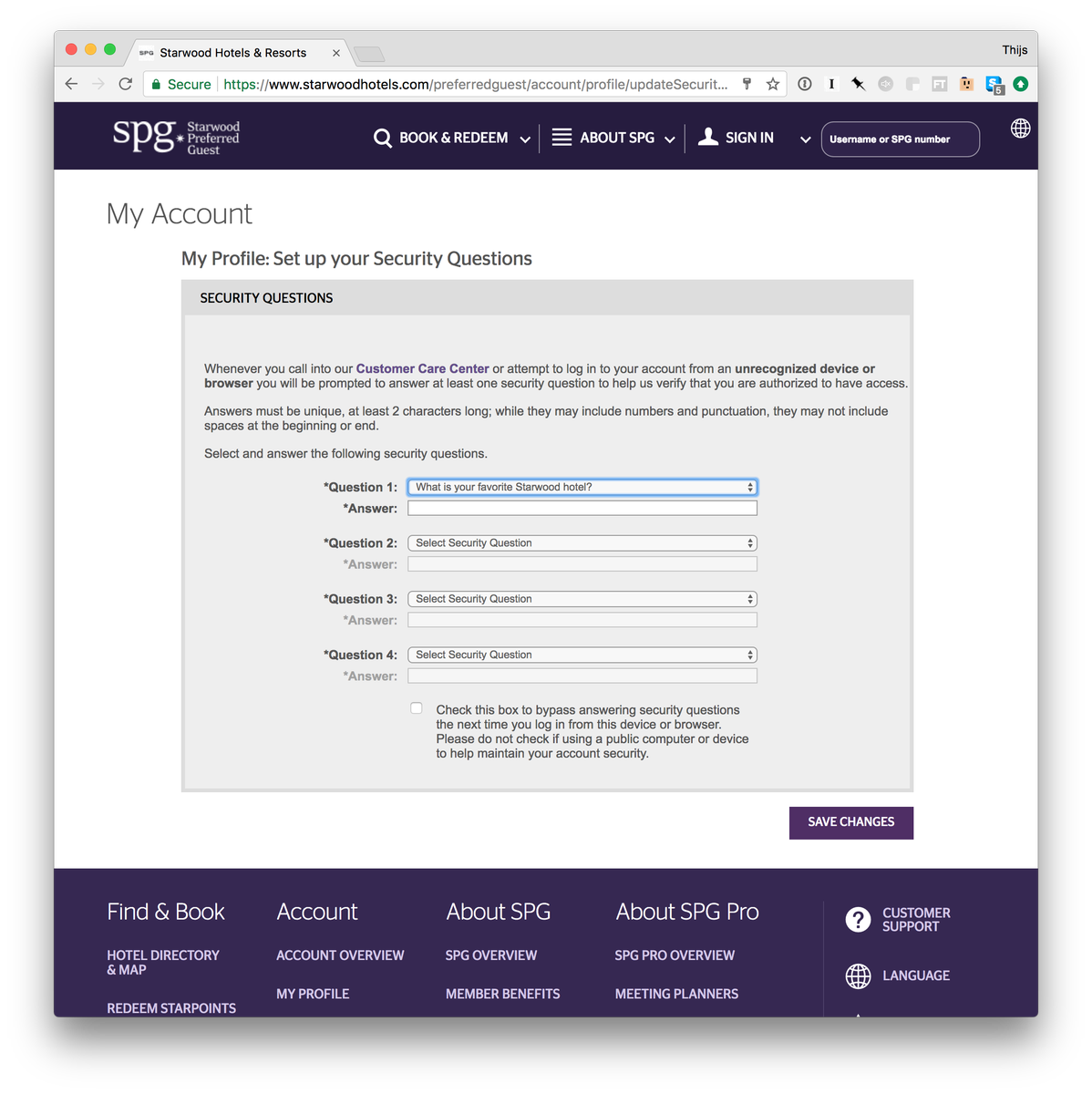Click the Username or SPG number field
This screenshot has height=1094, width=1092.
point(901,139)
